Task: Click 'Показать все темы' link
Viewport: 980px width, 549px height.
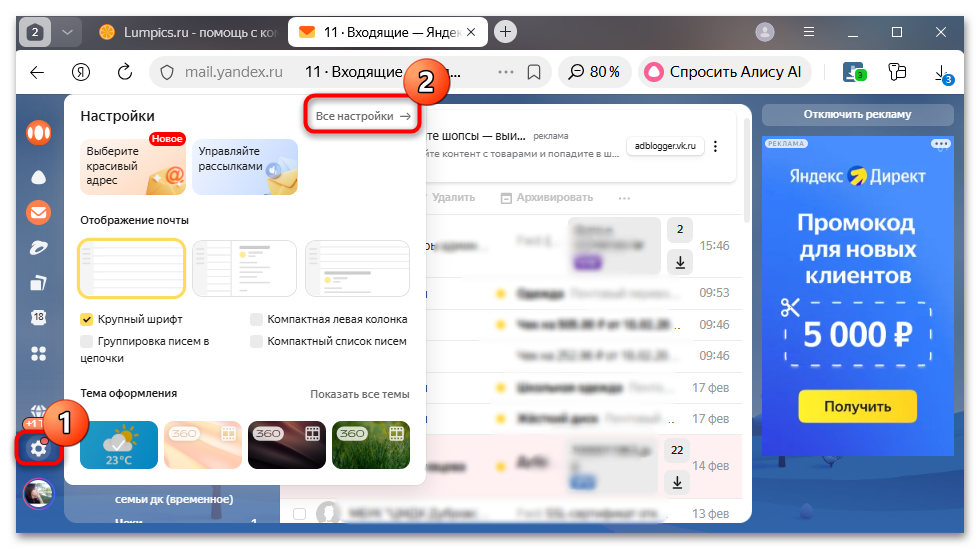Action: tap(360, 394)
